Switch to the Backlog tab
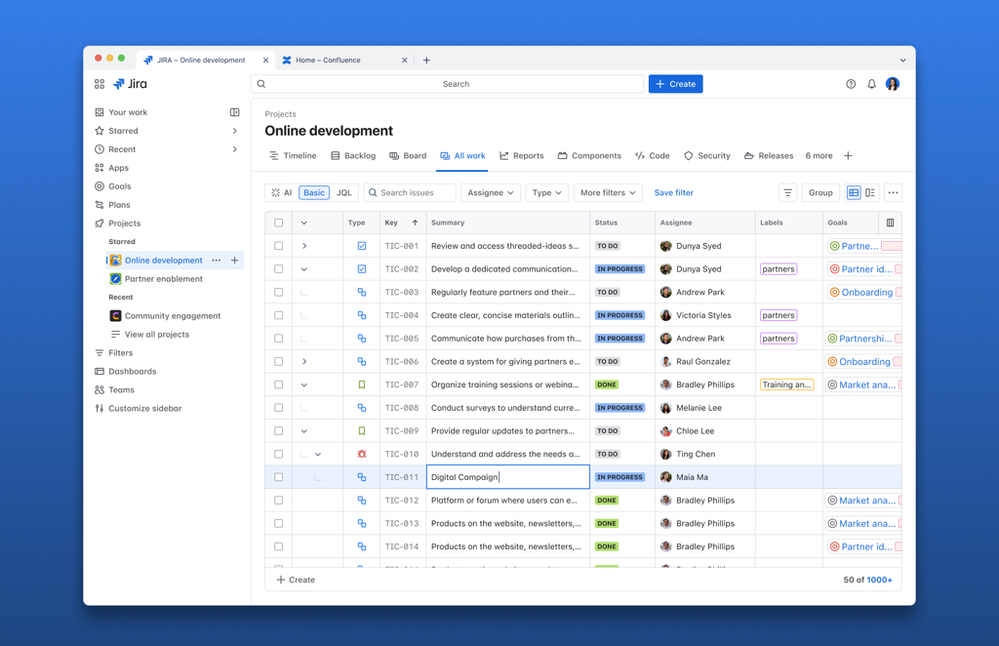The width and height of the screenshot is (999, 646). click(x=353, y=155)
